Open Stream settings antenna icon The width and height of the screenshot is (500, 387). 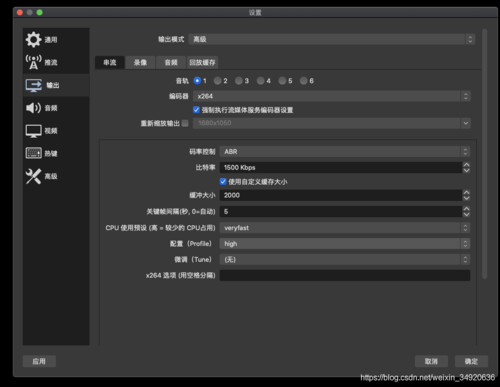(x=33, y=62)
